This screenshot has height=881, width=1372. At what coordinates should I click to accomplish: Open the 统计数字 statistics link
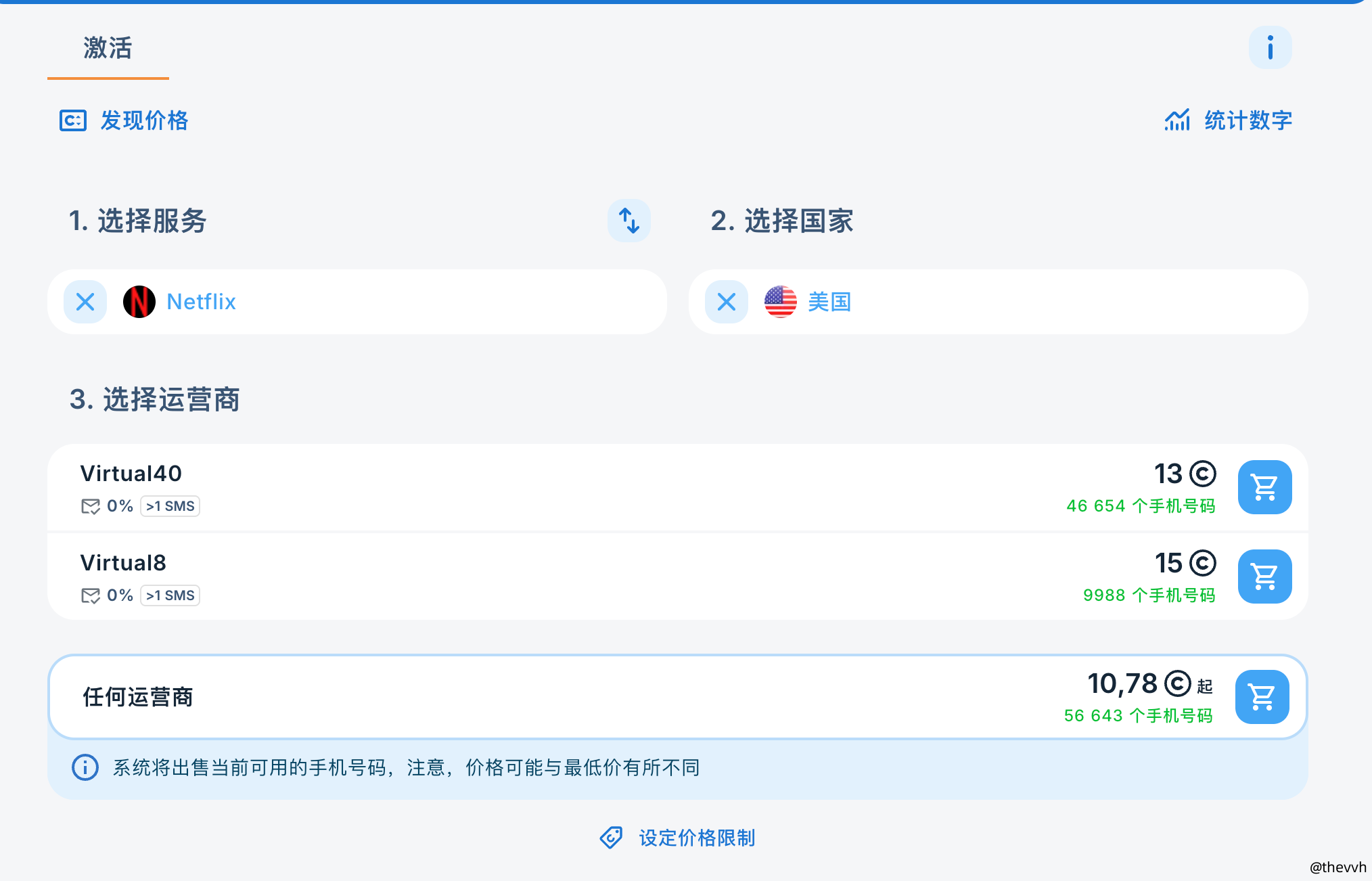pos(1248,120)
